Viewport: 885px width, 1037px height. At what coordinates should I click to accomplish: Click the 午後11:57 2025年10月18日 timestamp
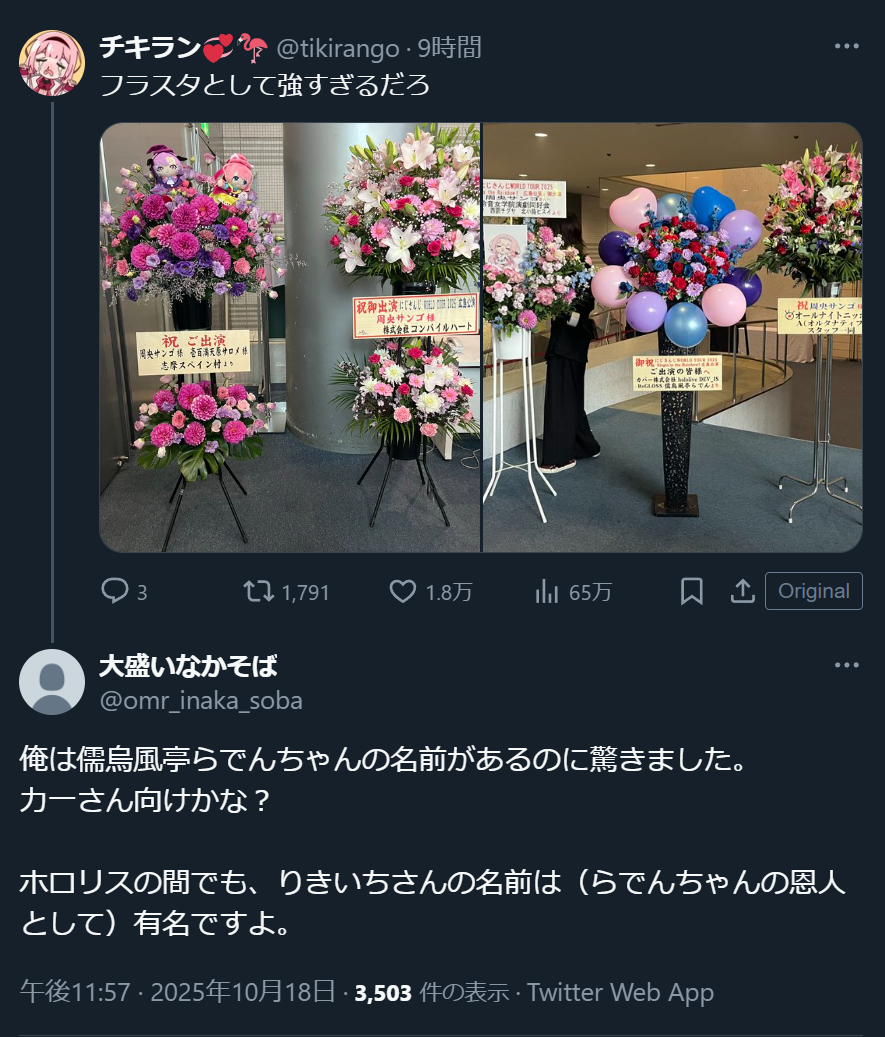[x=177, y=992]
